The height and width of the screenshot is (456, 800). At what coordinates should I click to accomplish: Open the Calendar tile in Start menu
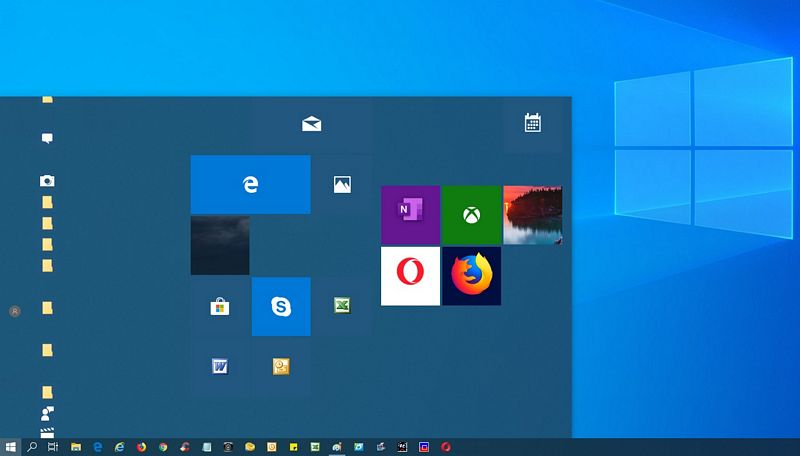[x=532, y=123]
